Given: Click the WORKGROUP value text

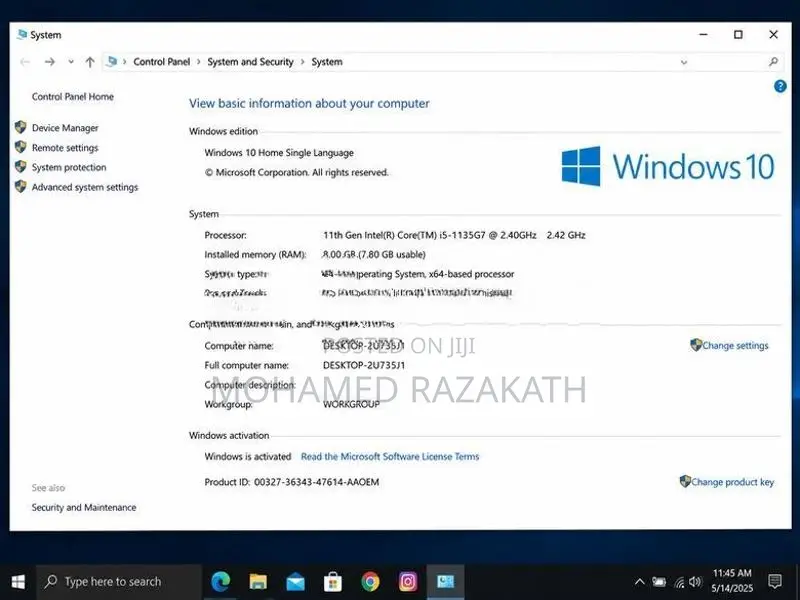Looking at the screenshot, I should coord(352,404).
